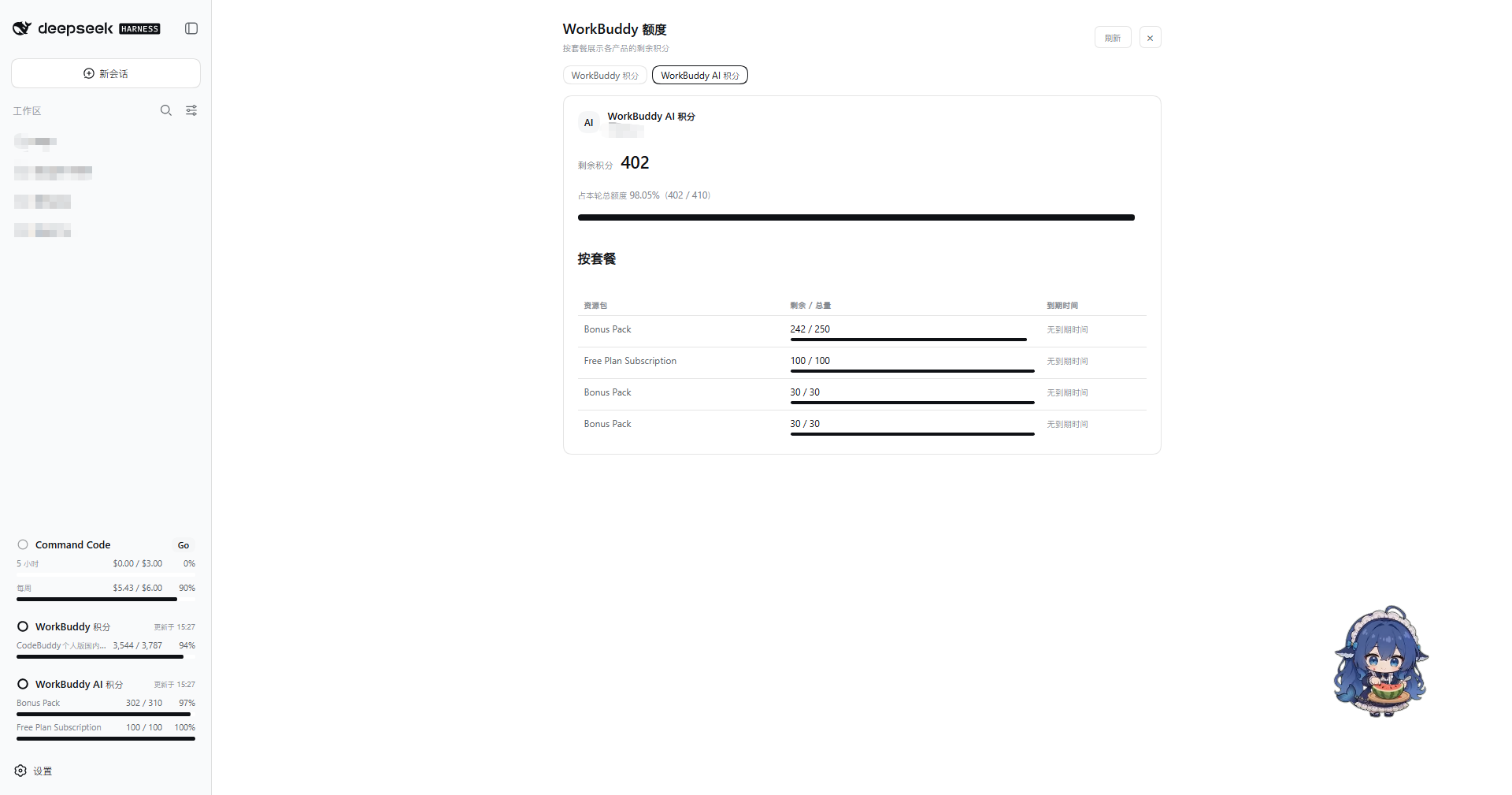This screenshot has height=795, width=1512.
Task: Click the sidebar Bonus Pack 302 / 310 value
Action: click(144, 703)
